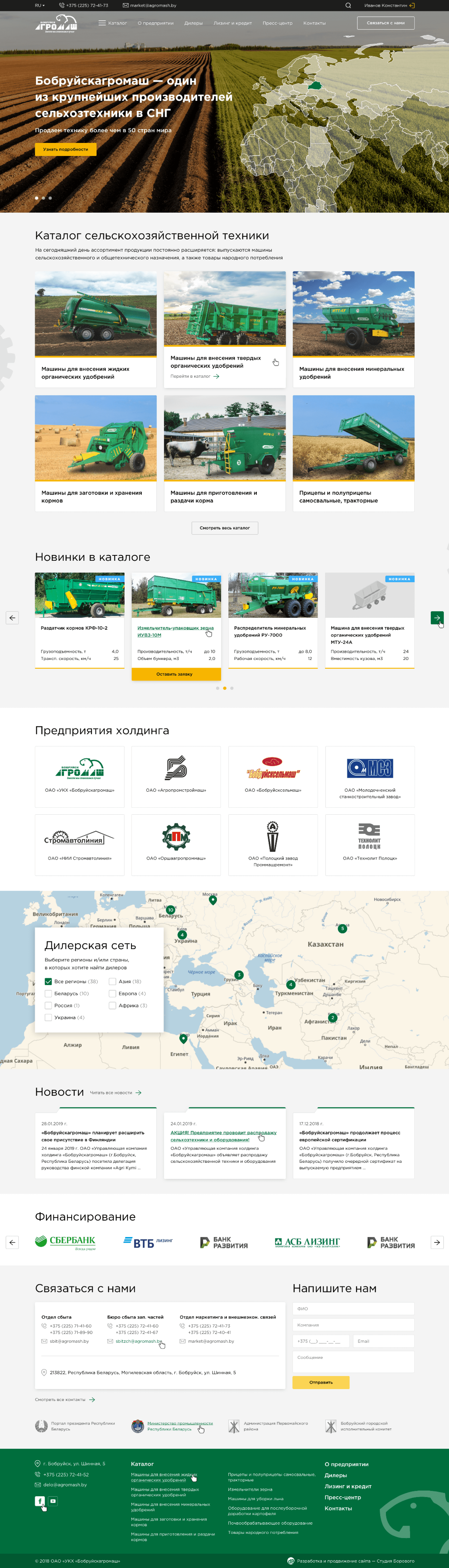Open the Контакты menu item
Image resolution: width=449 pixels, height=1568 pixels.
pos(314,23)
